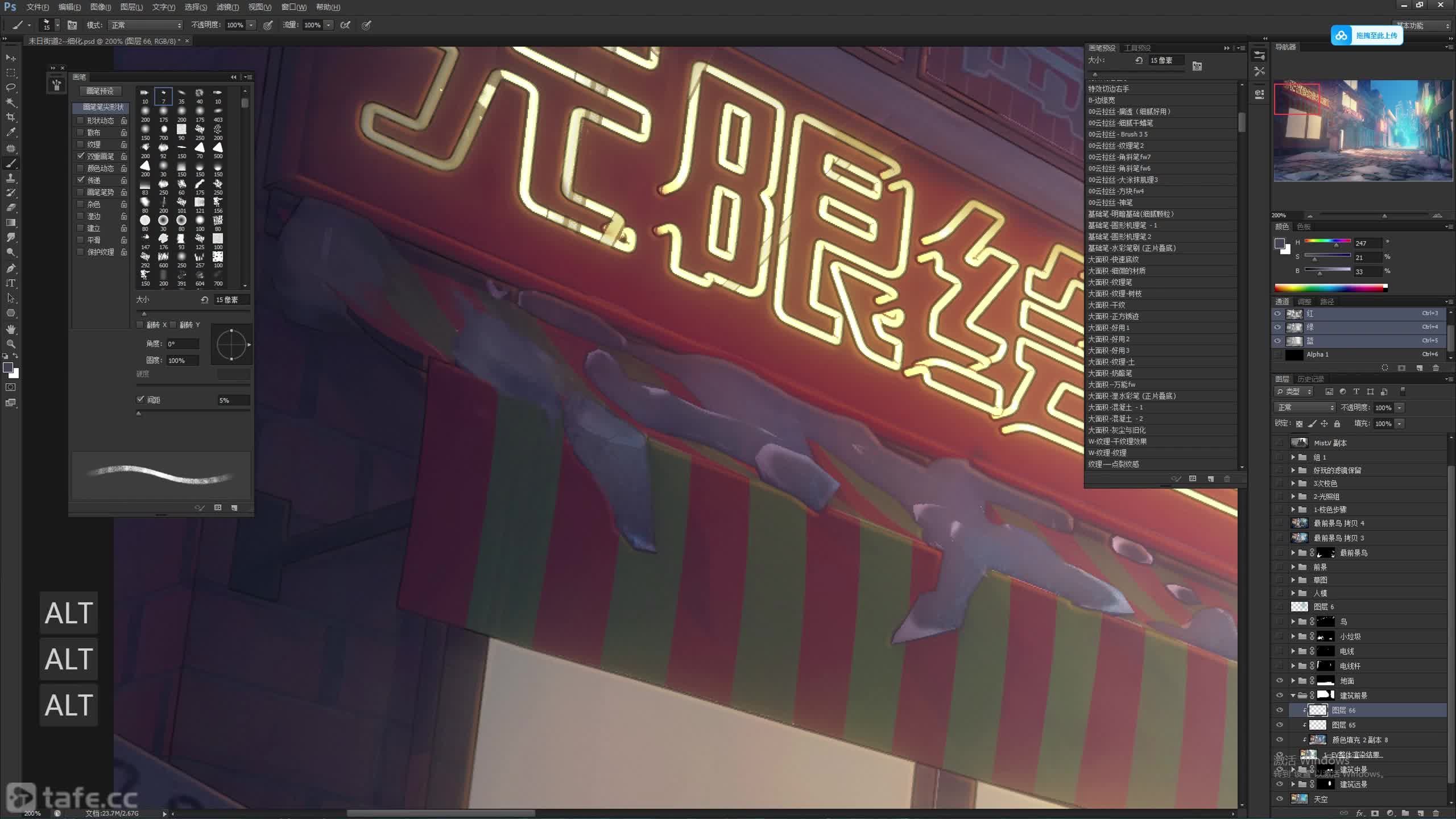Select the Zoom tool
The width and height of the screenshot is (1456, 819).
coord(11,344)
